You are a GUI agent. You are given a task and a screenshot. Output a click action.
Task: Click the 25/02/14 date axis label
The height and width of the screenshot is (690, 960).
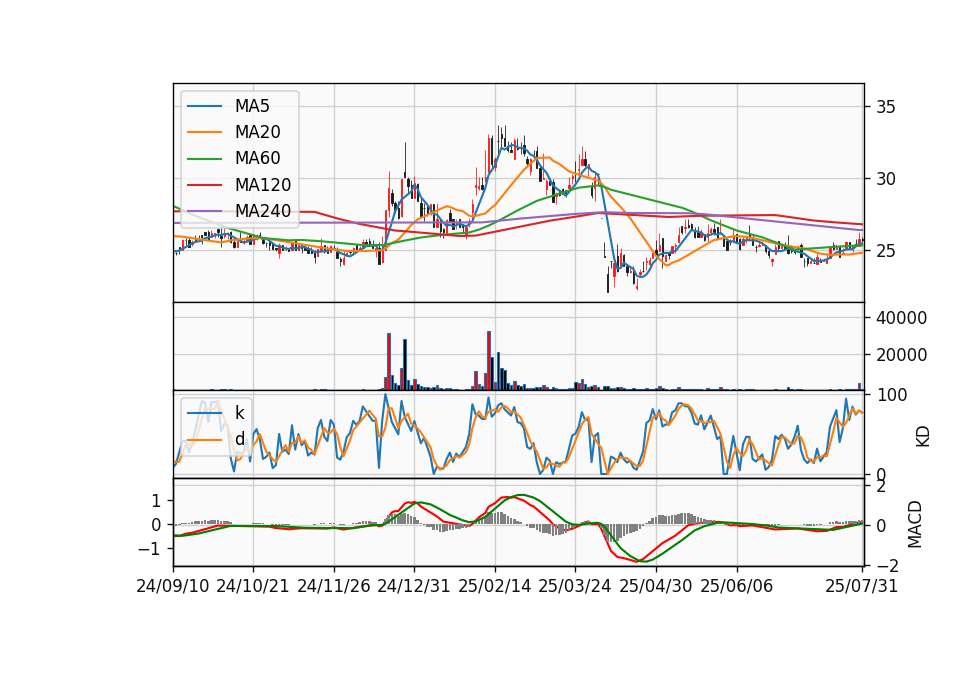[495, 586]
